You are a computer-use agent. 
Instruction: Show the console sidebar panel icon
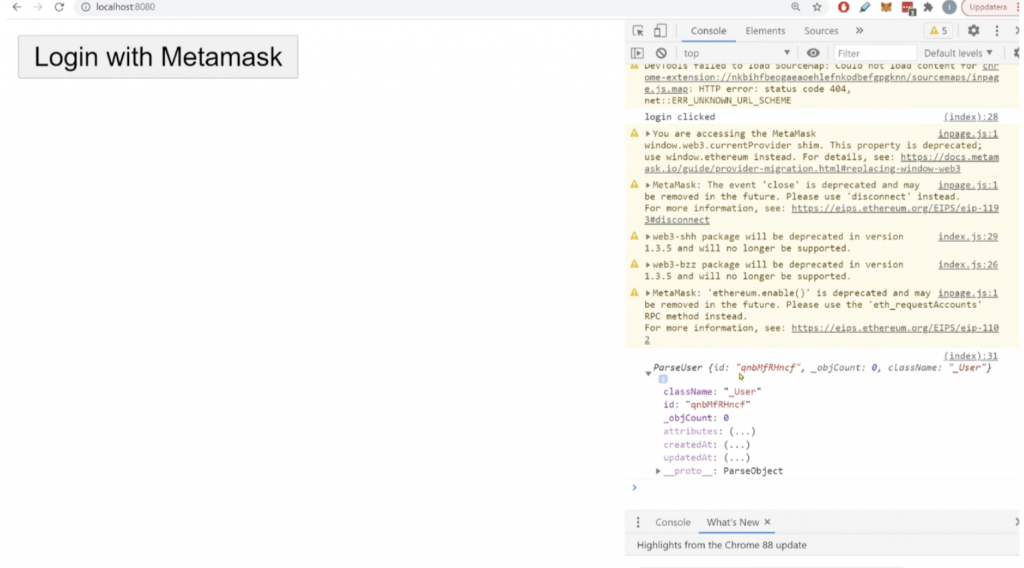pos(637,54)
